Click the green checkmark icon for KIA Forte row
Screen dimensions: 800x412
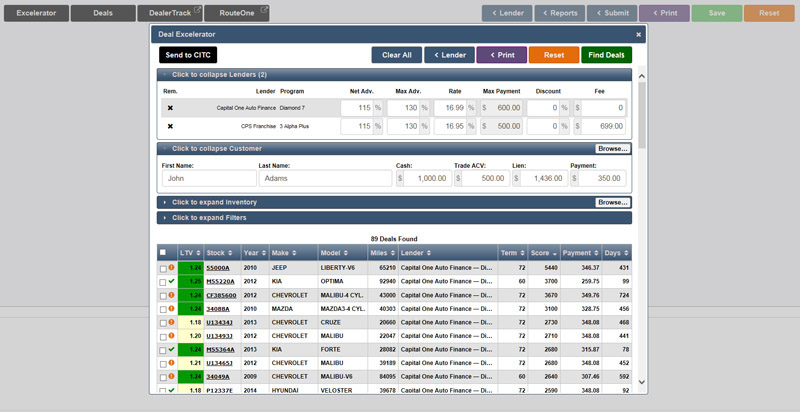click(172, 349)
